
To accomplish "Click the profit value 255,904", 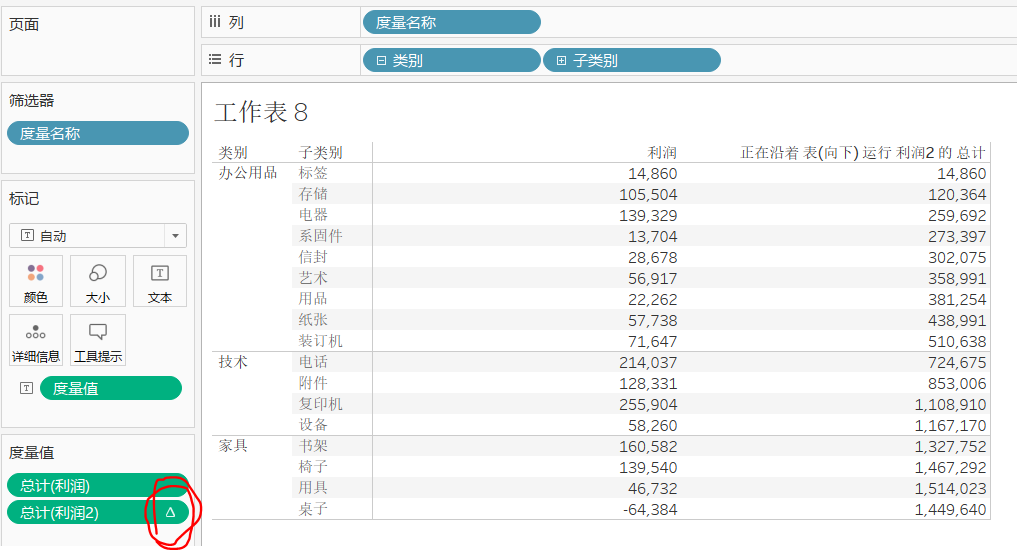I will (648, 405).
